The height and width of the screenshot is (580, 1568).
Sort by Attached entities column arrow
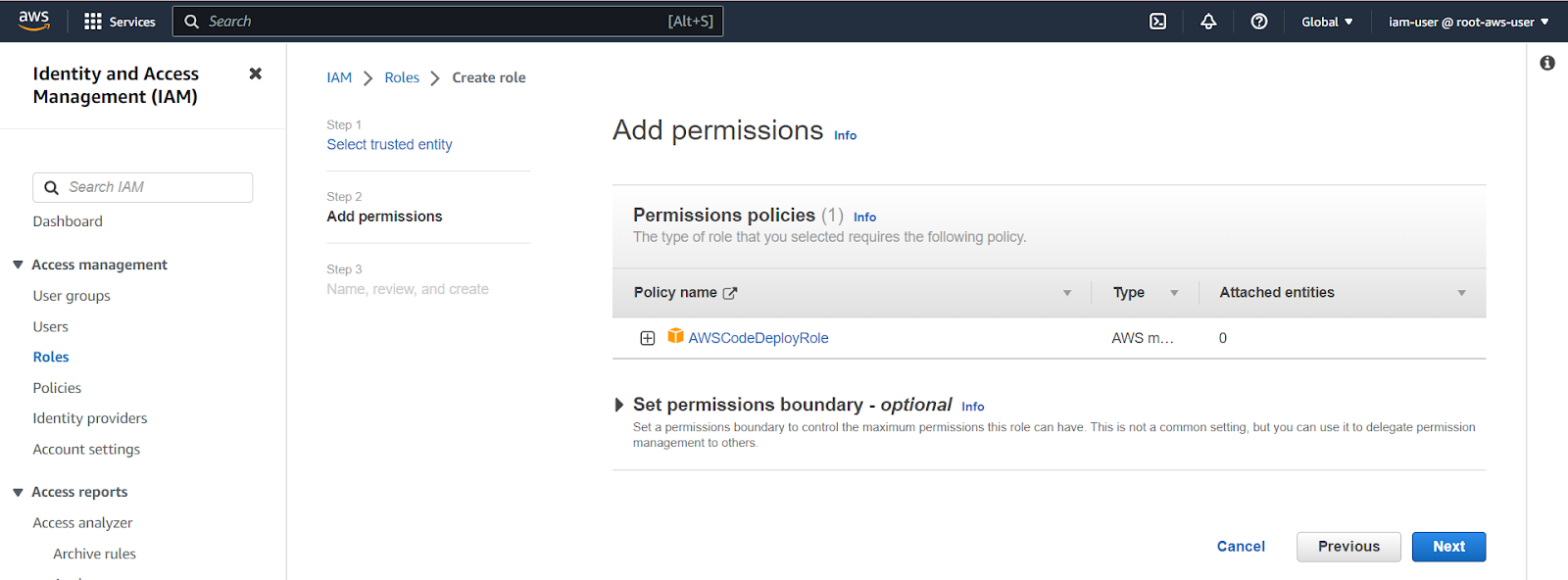tap(1461, 293)
